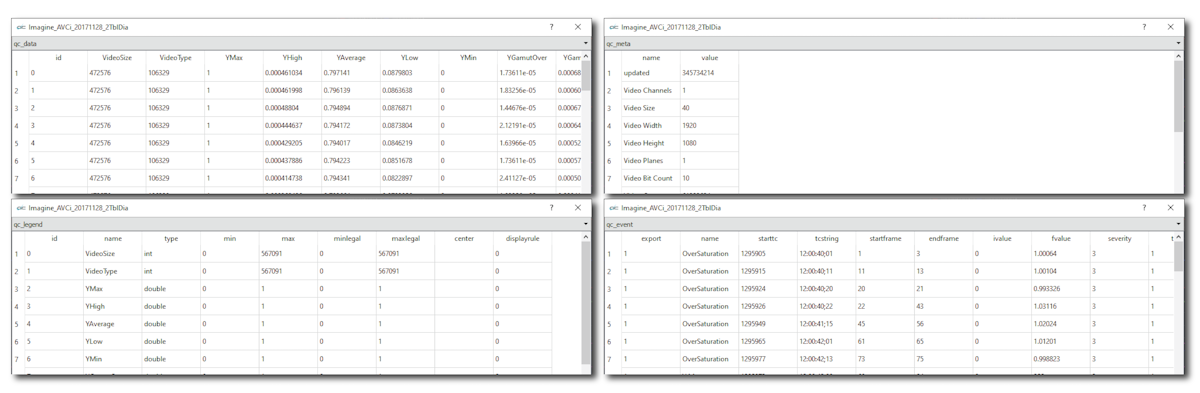Click the app icon in qc_data title bar
Image resolution: width=1200 pixels, height=393 pixels.
(20, 27)
